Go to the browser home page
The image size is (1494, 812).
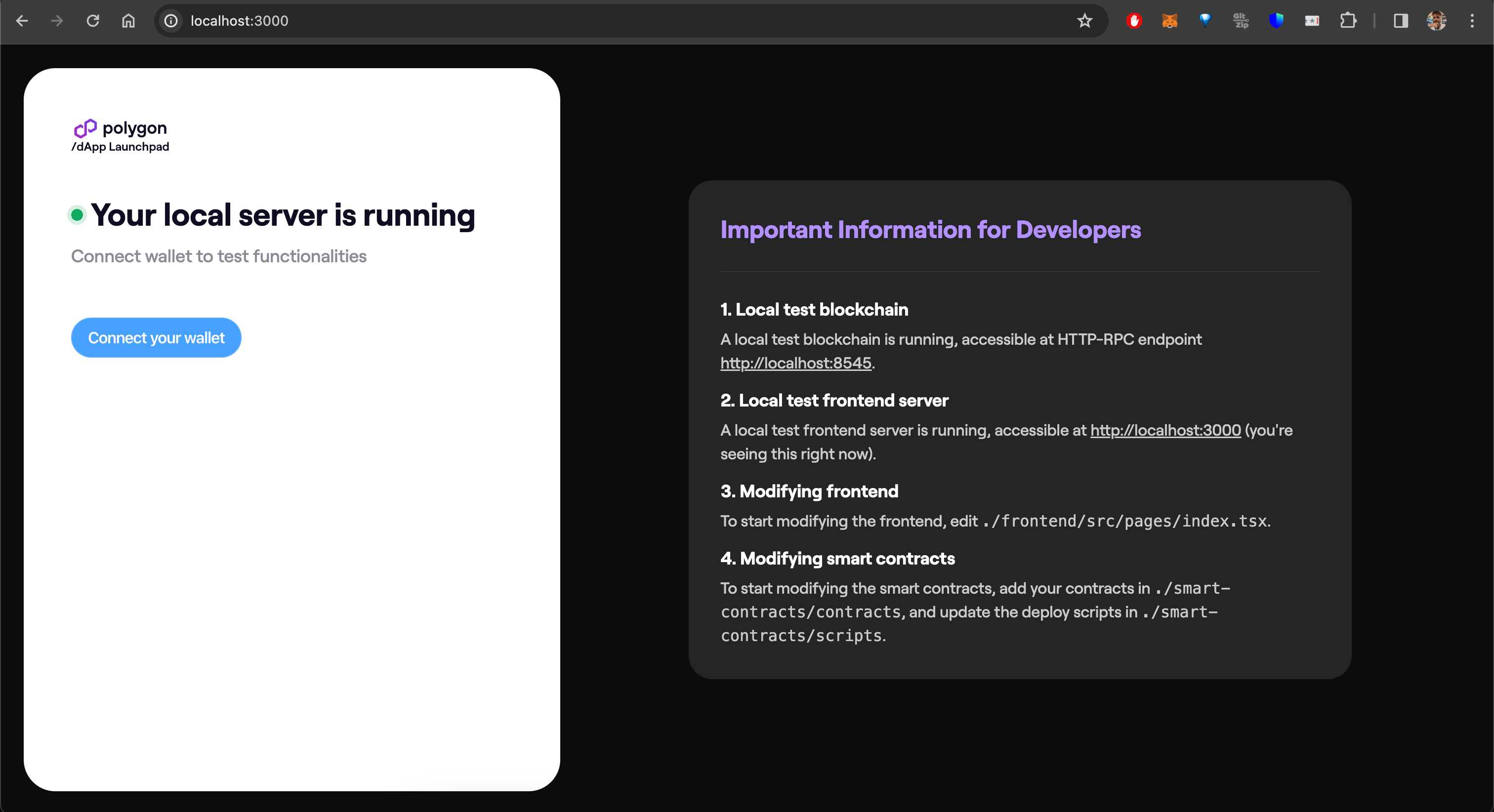(129, 21)
